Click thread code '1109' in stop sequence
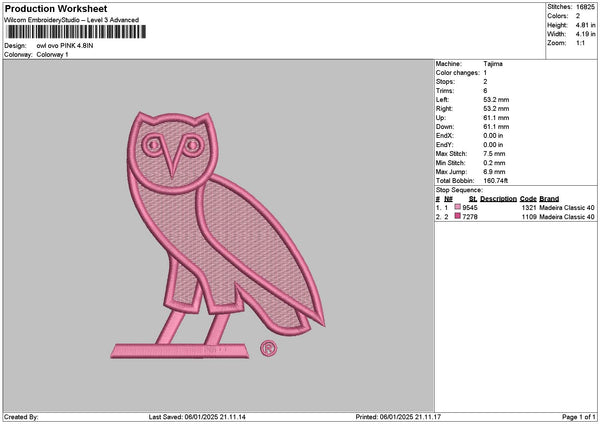The width and height of the screenshot is (600, 424). click(x=529, y=217)
